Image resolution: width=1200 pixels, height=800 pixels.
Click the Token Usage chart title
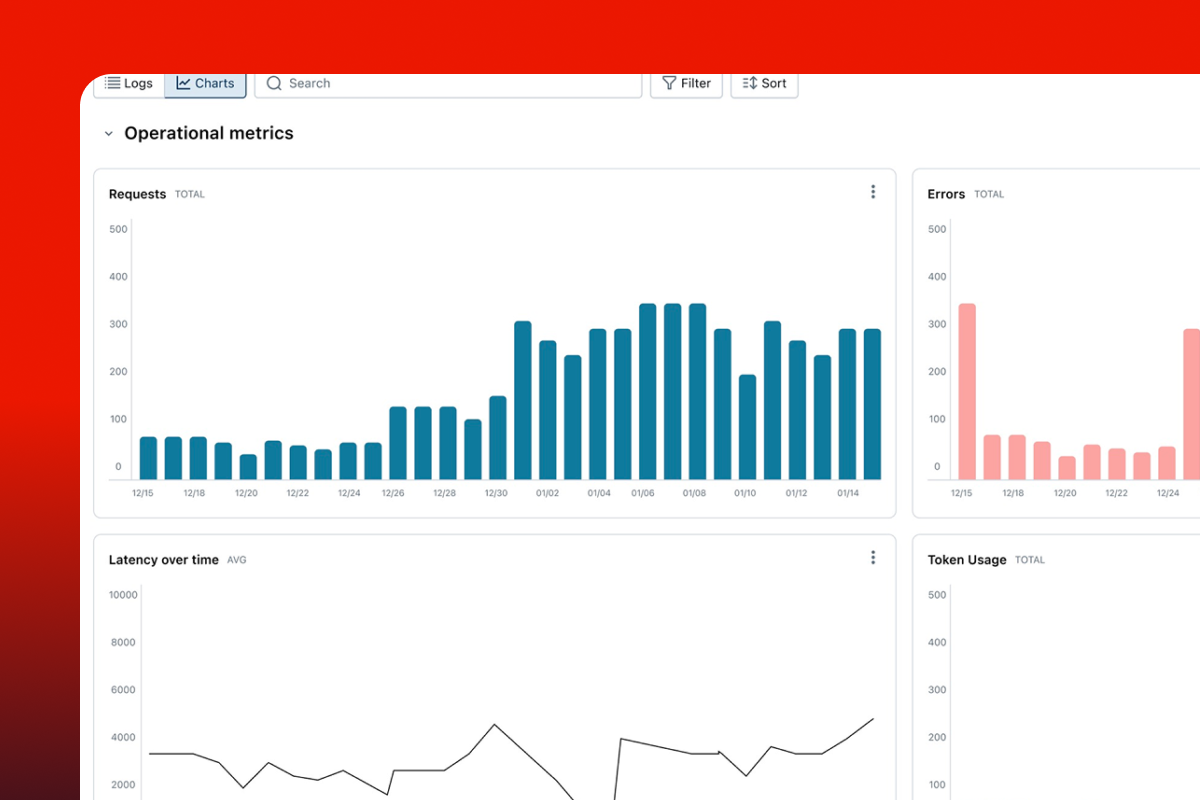(967, 560)
